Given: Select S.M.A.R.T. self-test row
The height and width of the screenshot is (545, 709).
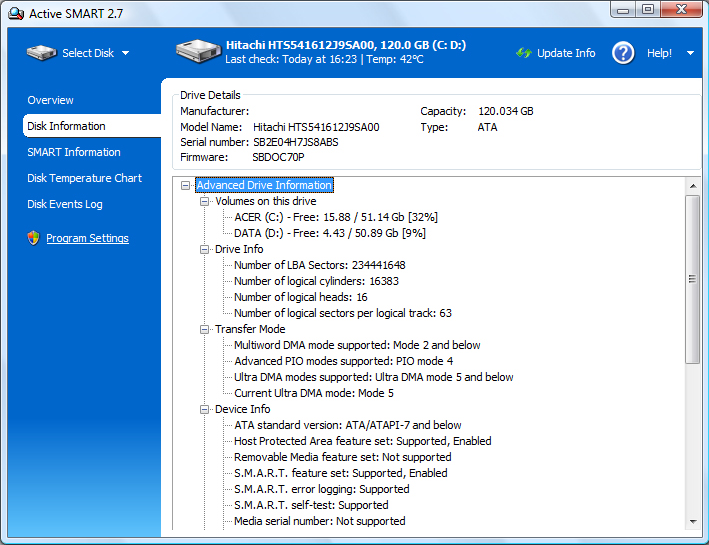Looking at the screenshot, I should pos(311,505).
